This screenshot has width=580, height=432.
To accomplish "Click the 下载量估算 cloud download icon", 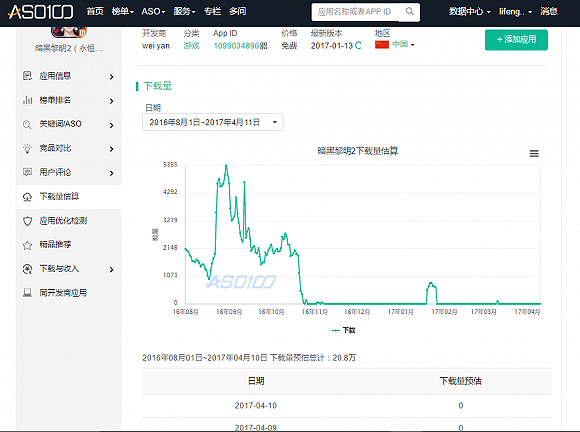I will 27,197.
